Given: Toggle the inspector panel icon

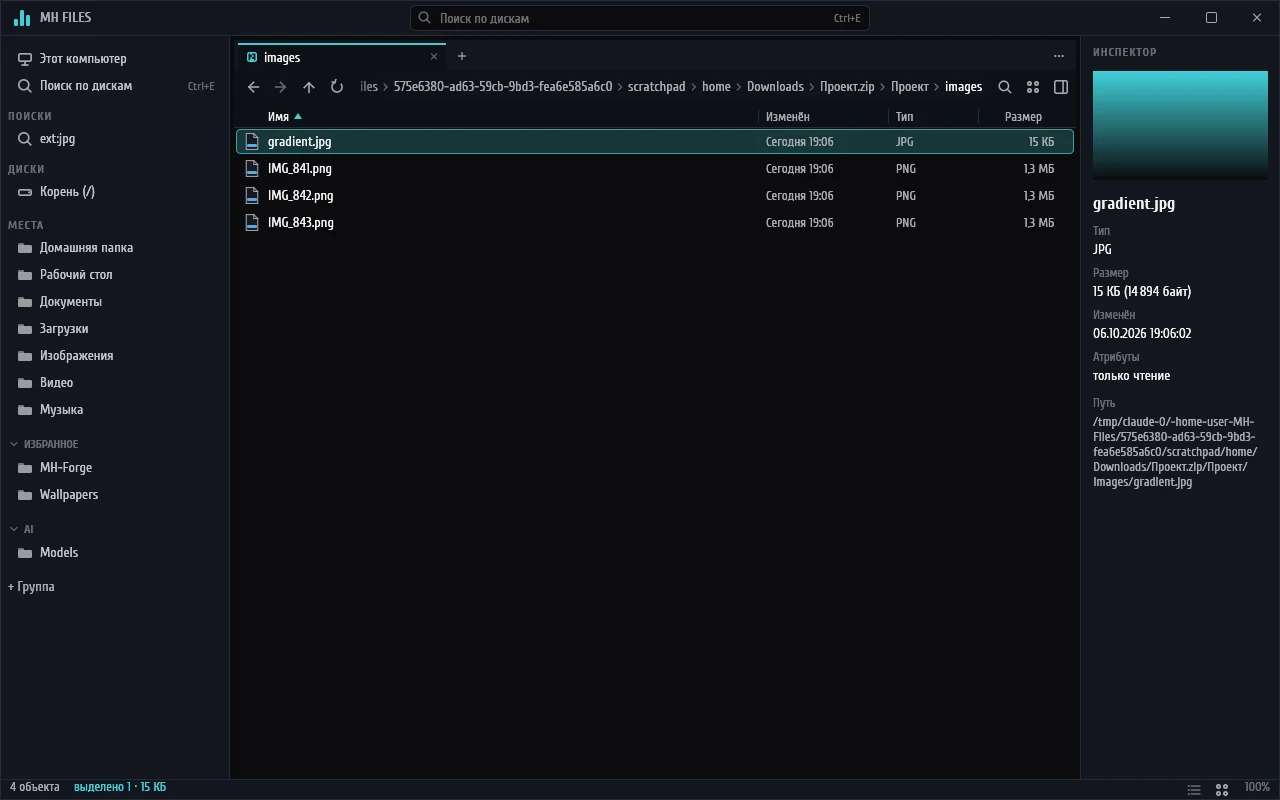Looking at the screenshot, I should pos(1061,87).
